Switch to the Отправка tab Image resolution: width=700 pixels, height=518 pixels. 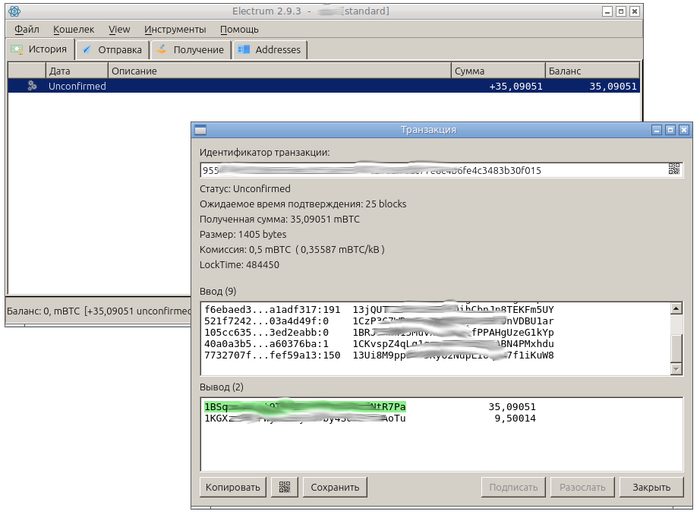click(113, 50)
